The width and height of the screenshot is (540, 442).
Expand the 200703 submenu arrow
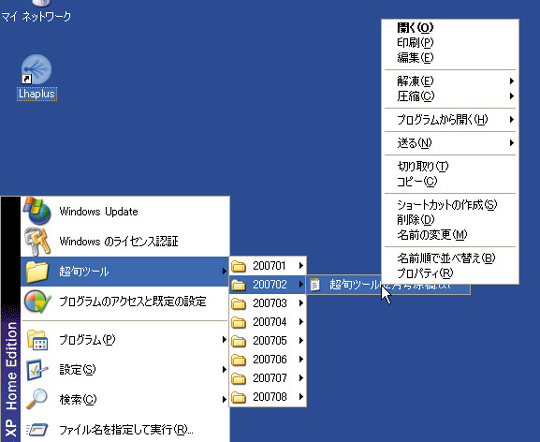click(x=301, y=303)
